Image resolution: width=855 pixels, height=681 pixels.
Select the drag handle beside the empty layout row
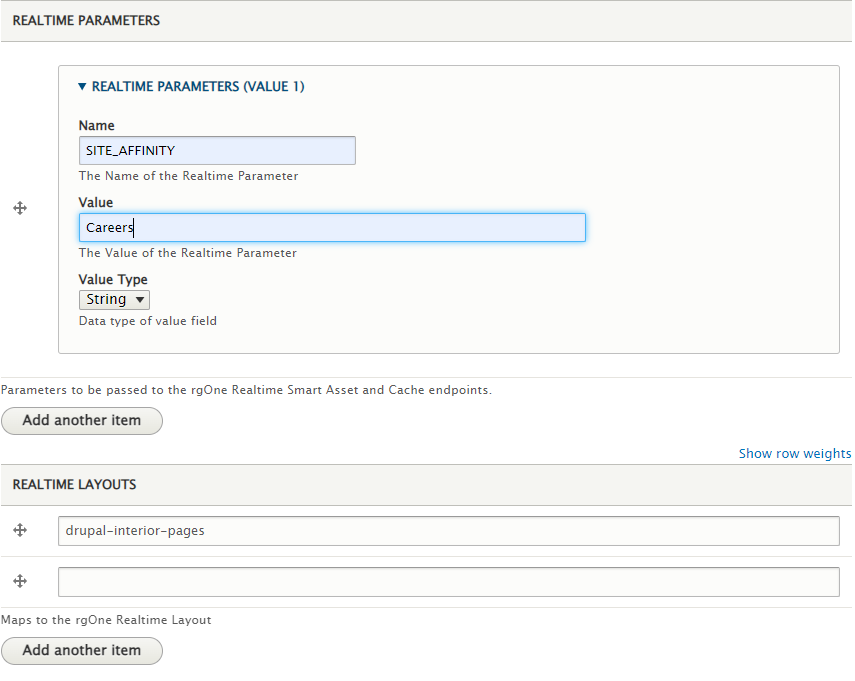[x=20, y=581]
